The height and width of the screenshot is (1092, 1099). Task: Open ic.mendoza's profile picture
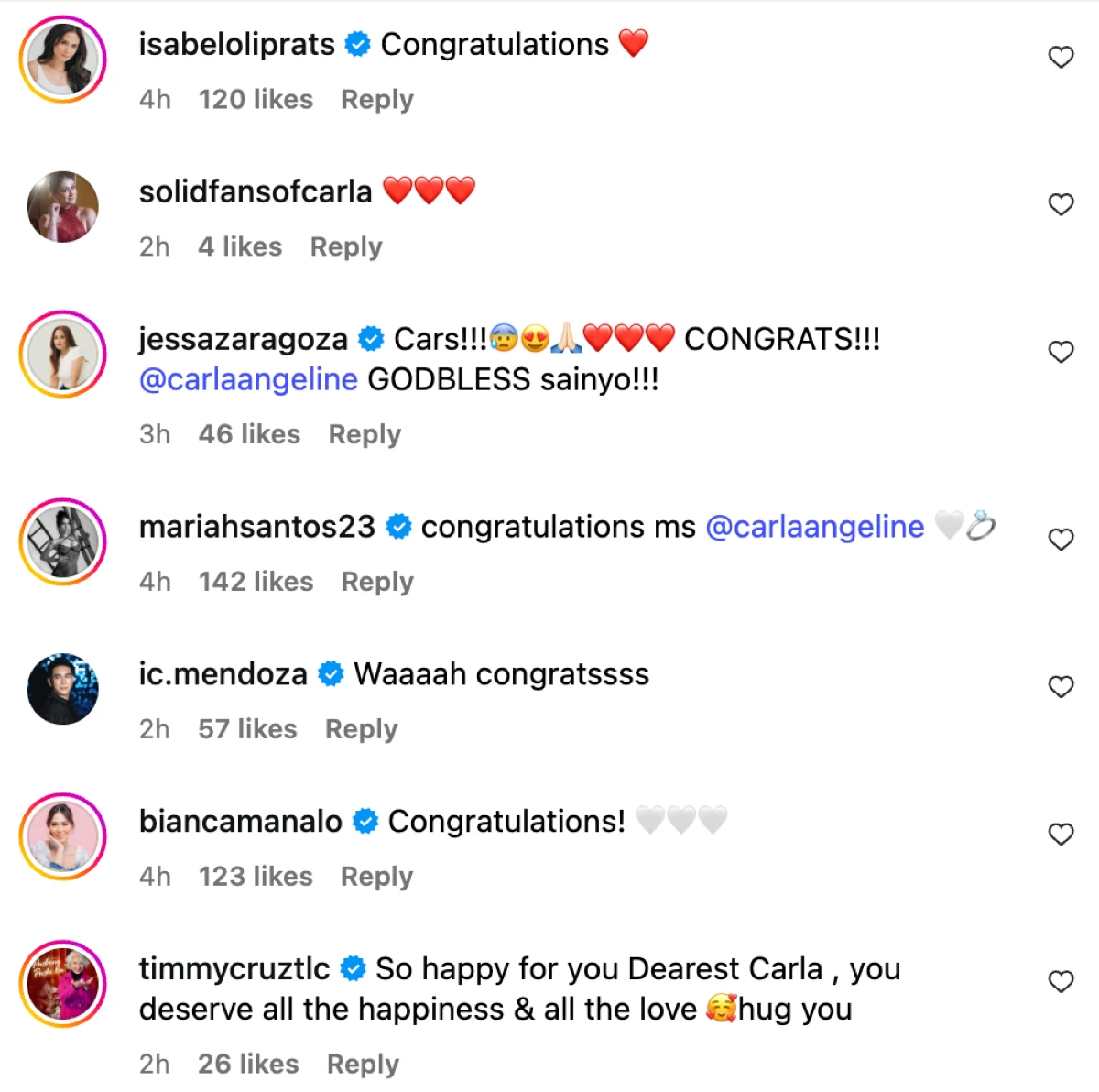63,689
